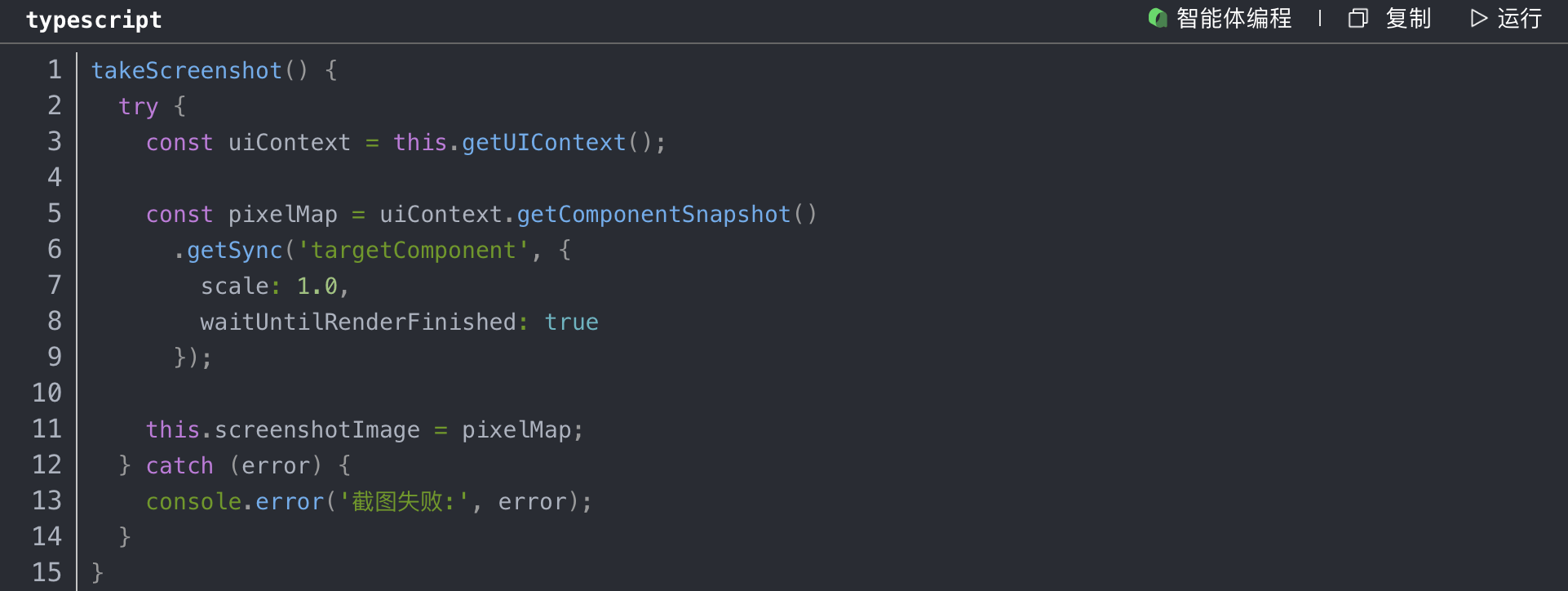This screenshot has width=1568, height=591.
Task: Click the 复制 text button
Action: coord(1408,18)
